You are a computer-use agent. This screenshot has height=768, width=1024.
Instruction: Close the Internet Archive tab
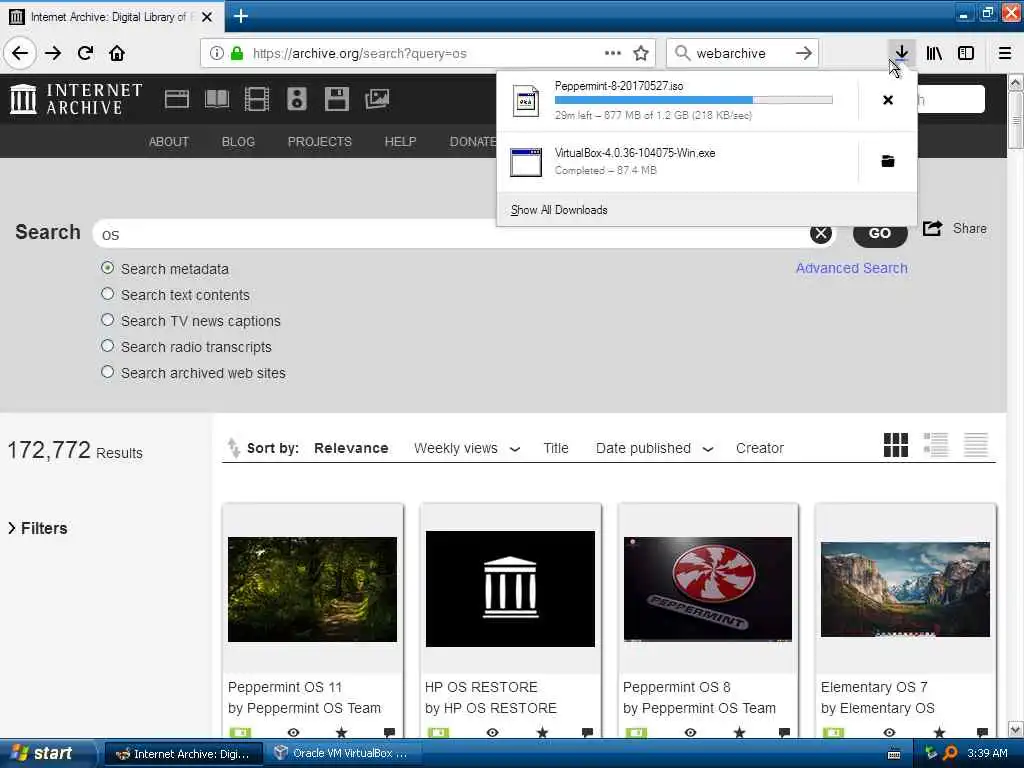[x=207, y=17]
